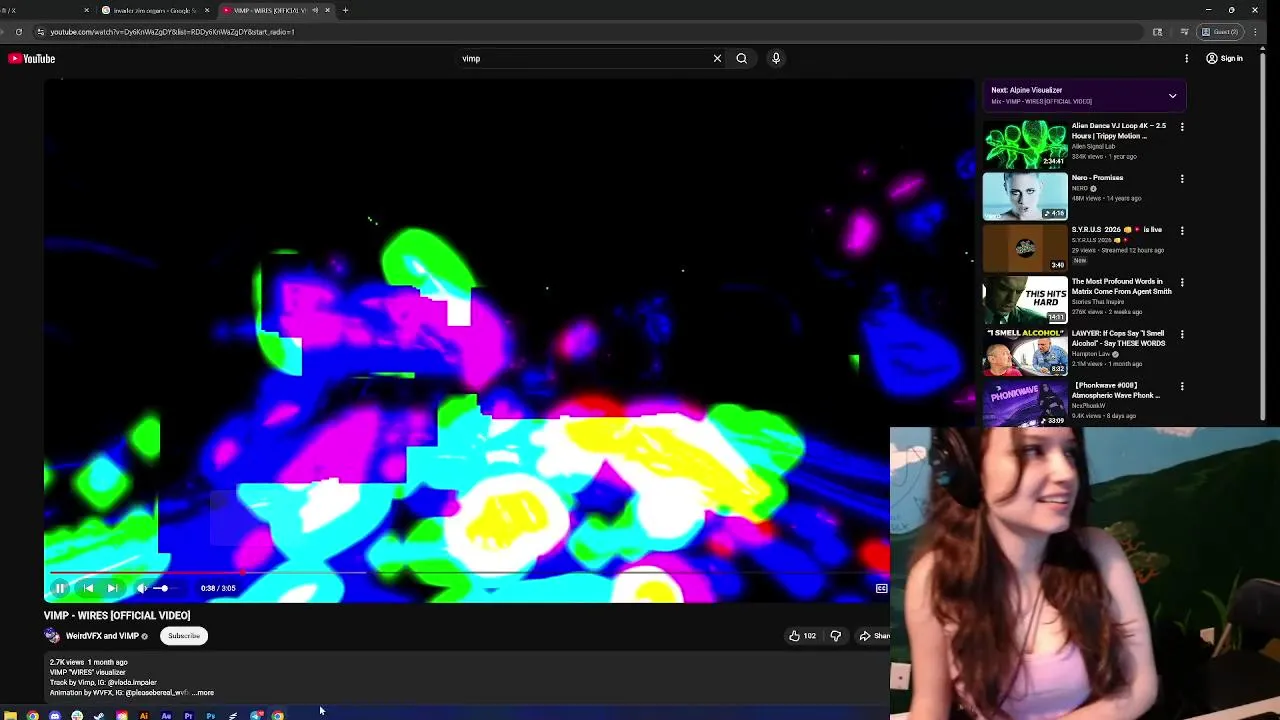Image resolution: width=1280 pixels, height=720 pixels.
Task: Click the Google Lens icon in address bar
Action: 1157,32
